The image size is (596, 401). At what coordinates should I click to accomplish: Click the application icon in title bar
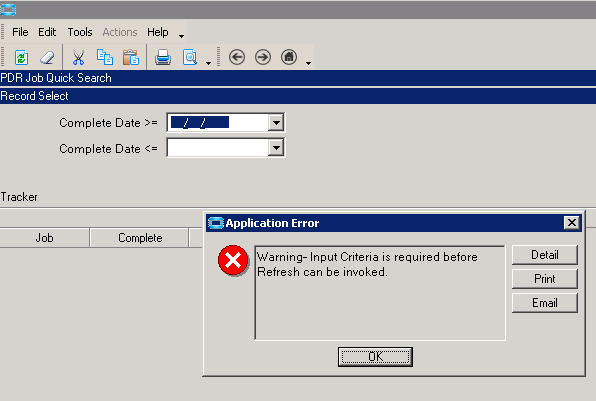[x=8, y=10]
